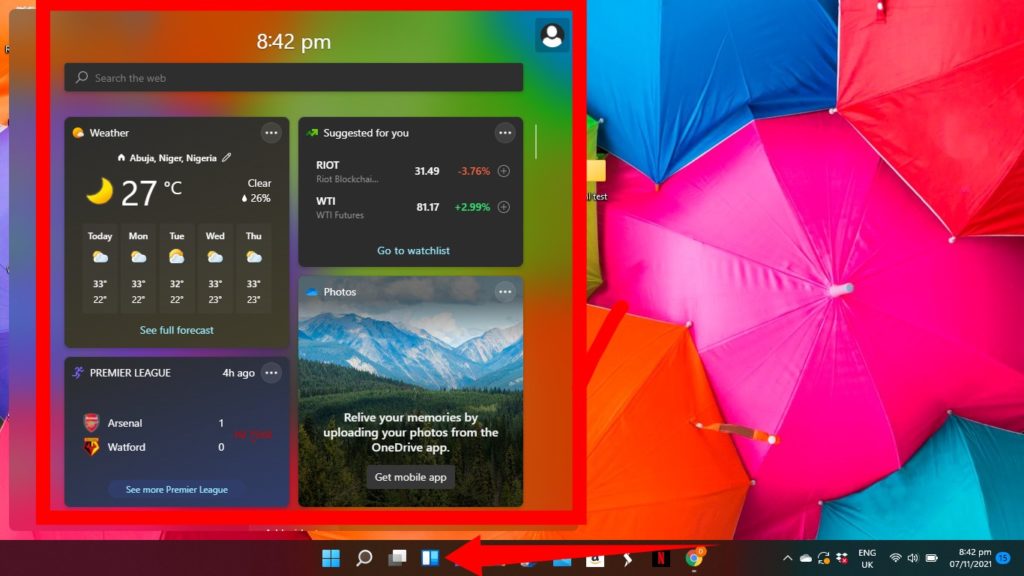
Task: Open the user profile icon in widgets
Action: 552,35
